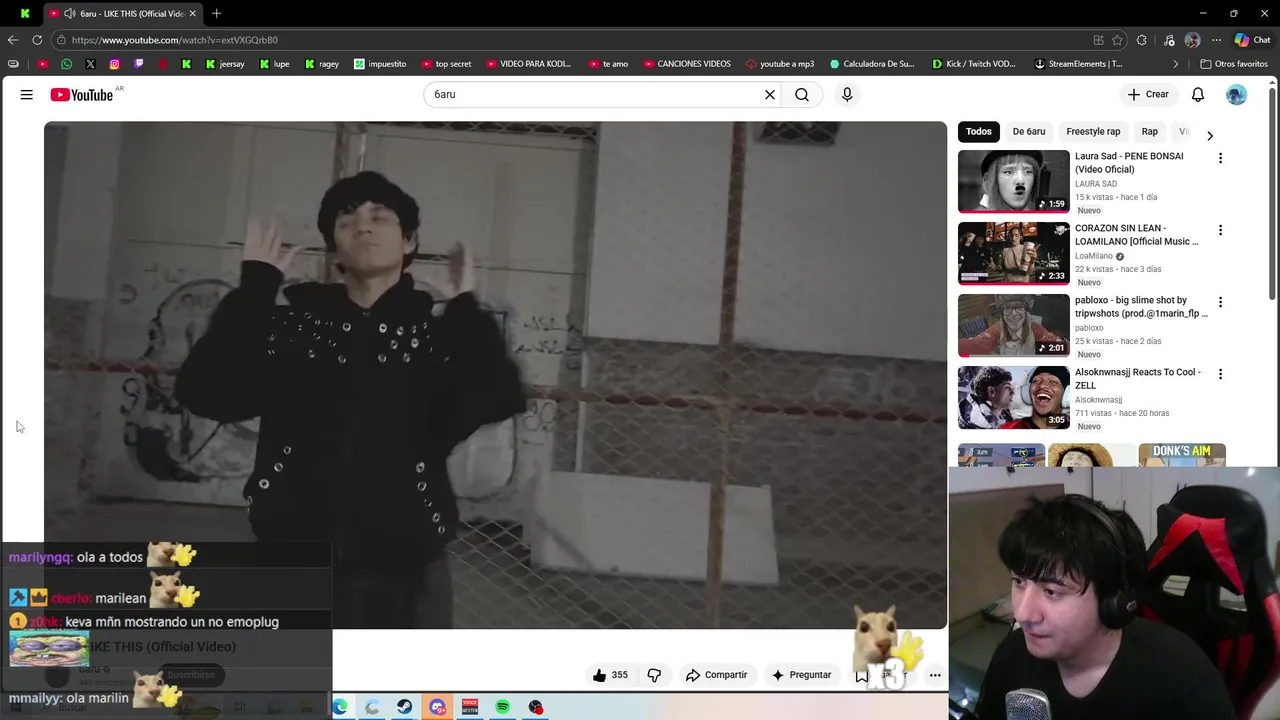Viewport: 1280px width, 720px height.
Task: Like the video with thumbs up
Action: 610,675
